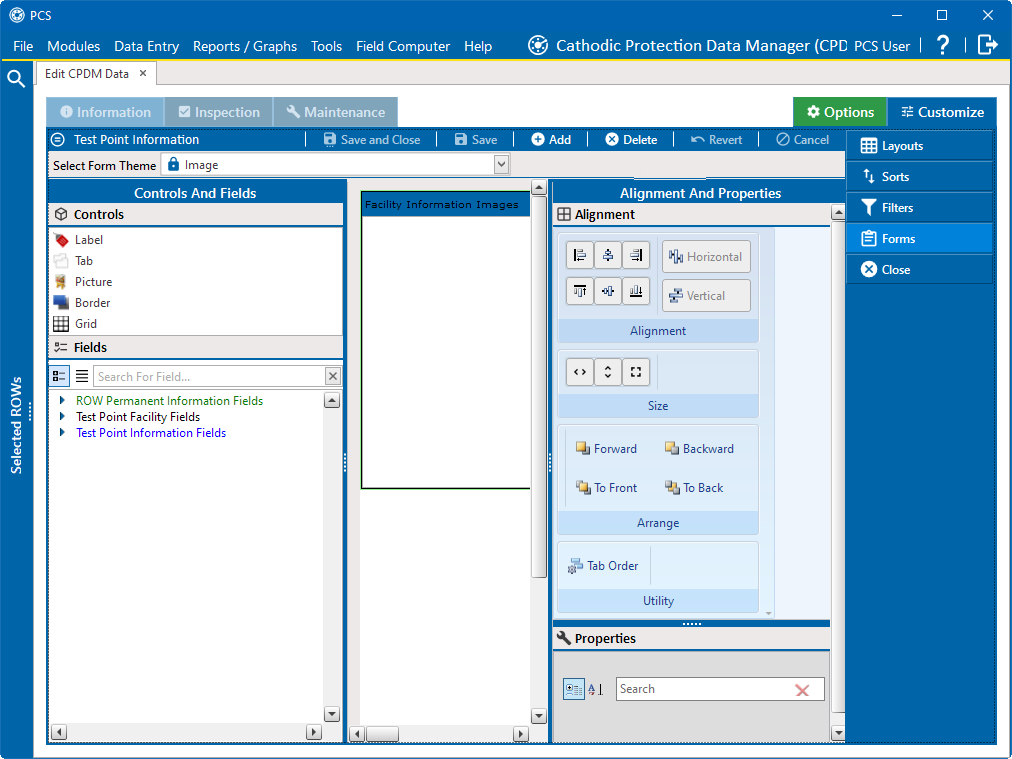Click the Search For Field input box
Image resolution: width=1012 pixels, height=759 pixels.
coord(209,376)
